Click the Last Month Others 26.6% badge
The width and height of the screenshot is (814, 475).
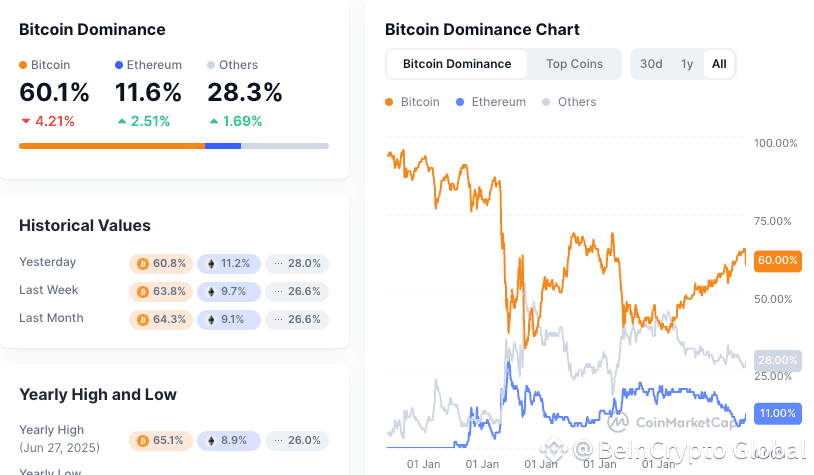click(297, 320)
